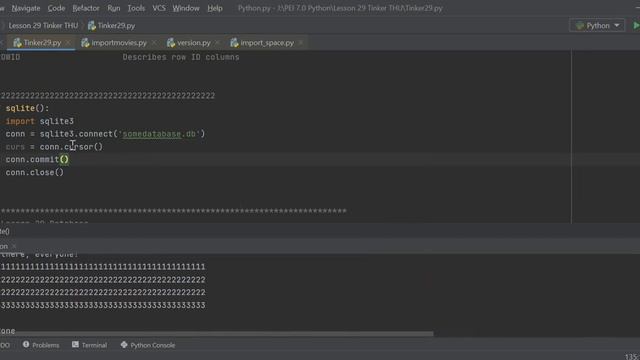Close the Tinker29.py tab
This screenshot has width=640, height=360.
[68, 42]
